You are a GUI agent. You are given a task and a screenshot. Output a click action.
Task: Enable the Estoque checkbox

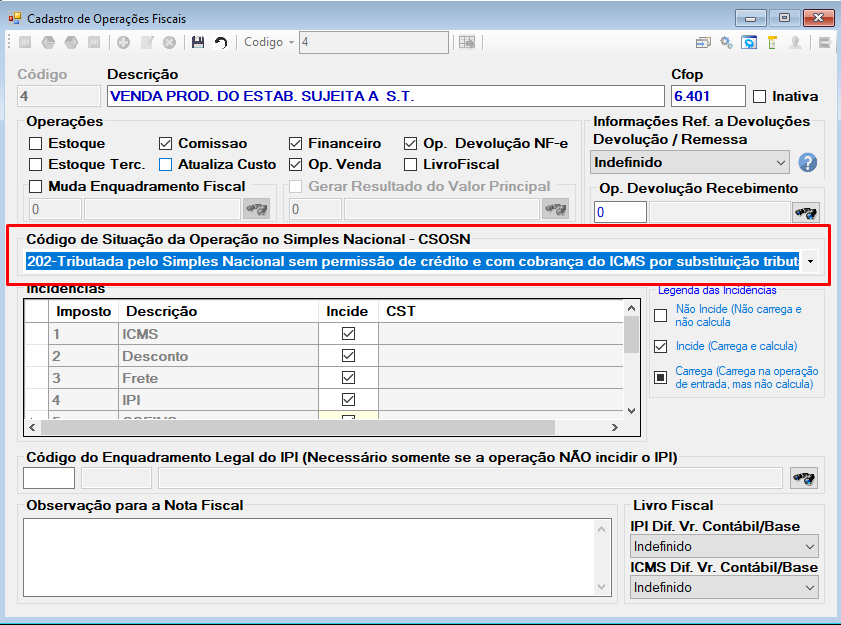tap(35, 144)
